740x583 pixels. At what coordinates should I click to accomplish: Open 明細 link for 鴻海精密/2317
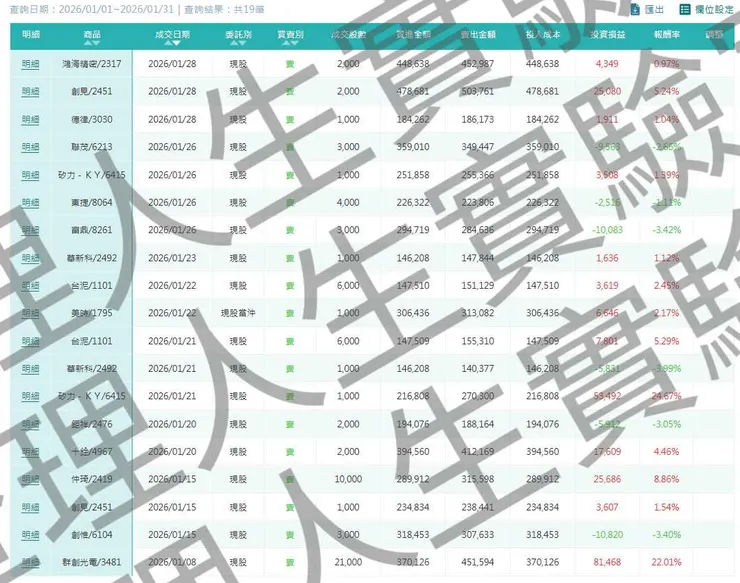30,64
